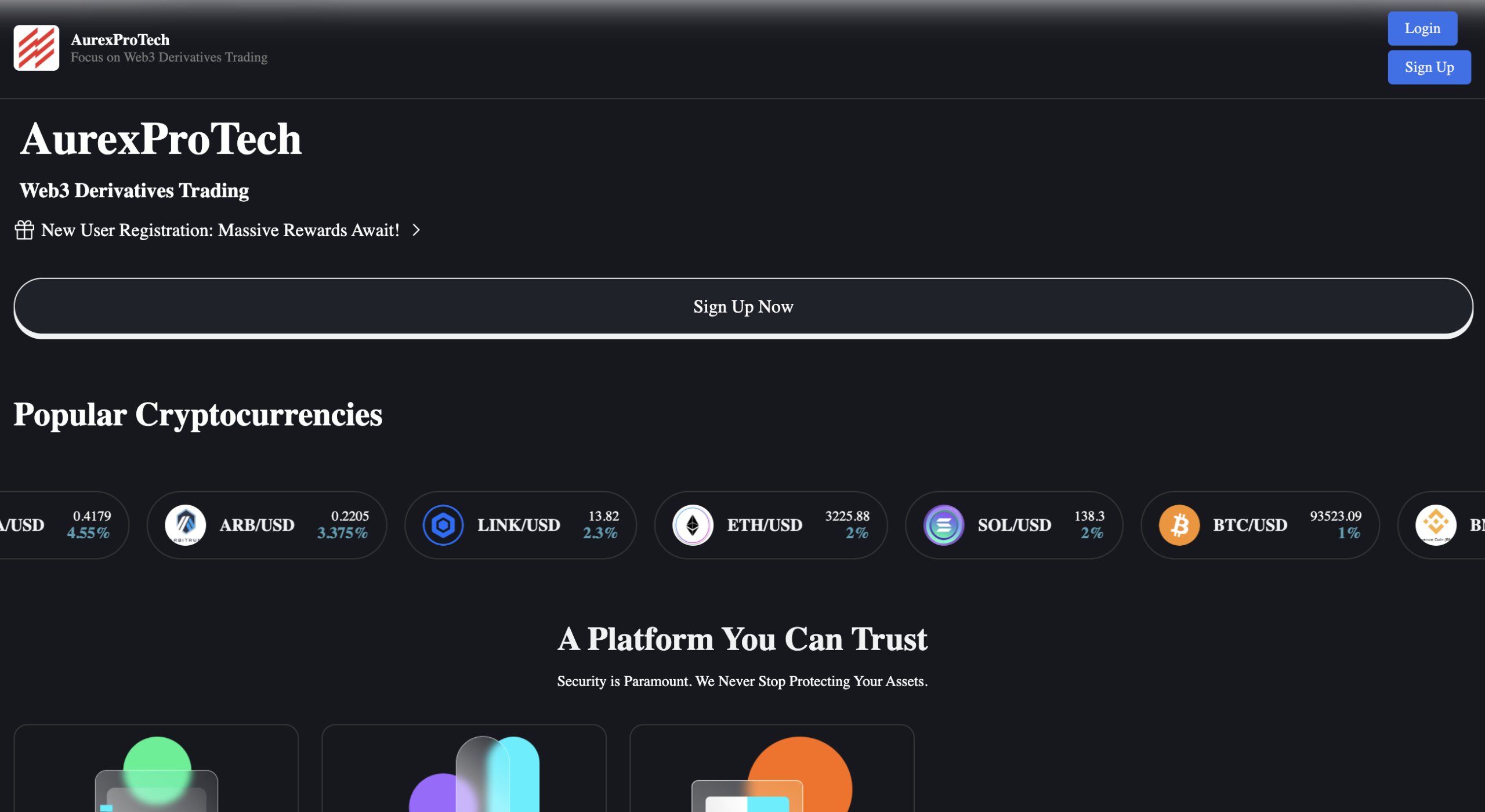Click the green circle feature card
This screenshot has height=812, width=1485.
tap(156, 768)
